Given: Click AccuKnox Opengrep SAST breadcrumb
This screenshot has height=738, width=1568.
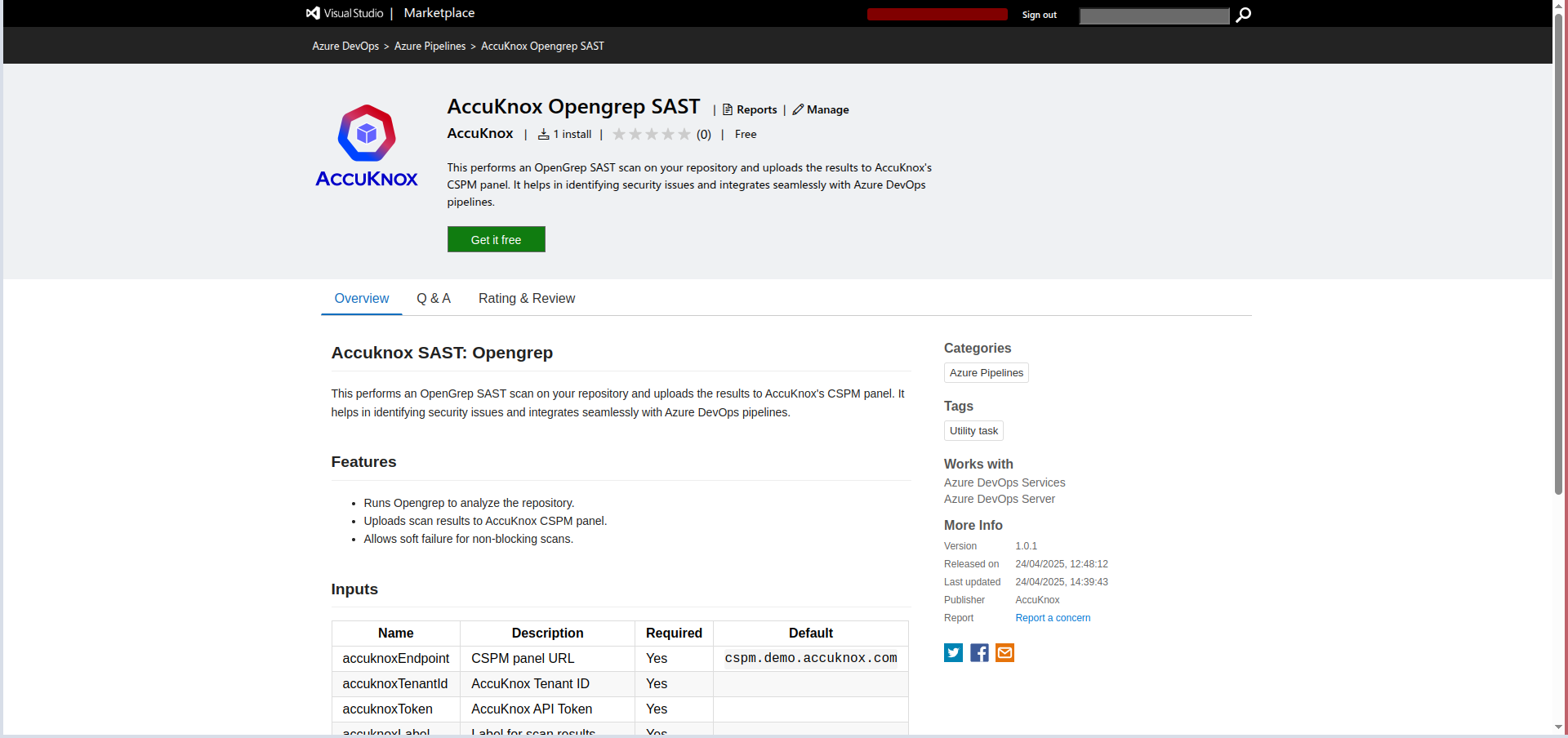Looking at the screenshot, I should [x=542, y=46].
